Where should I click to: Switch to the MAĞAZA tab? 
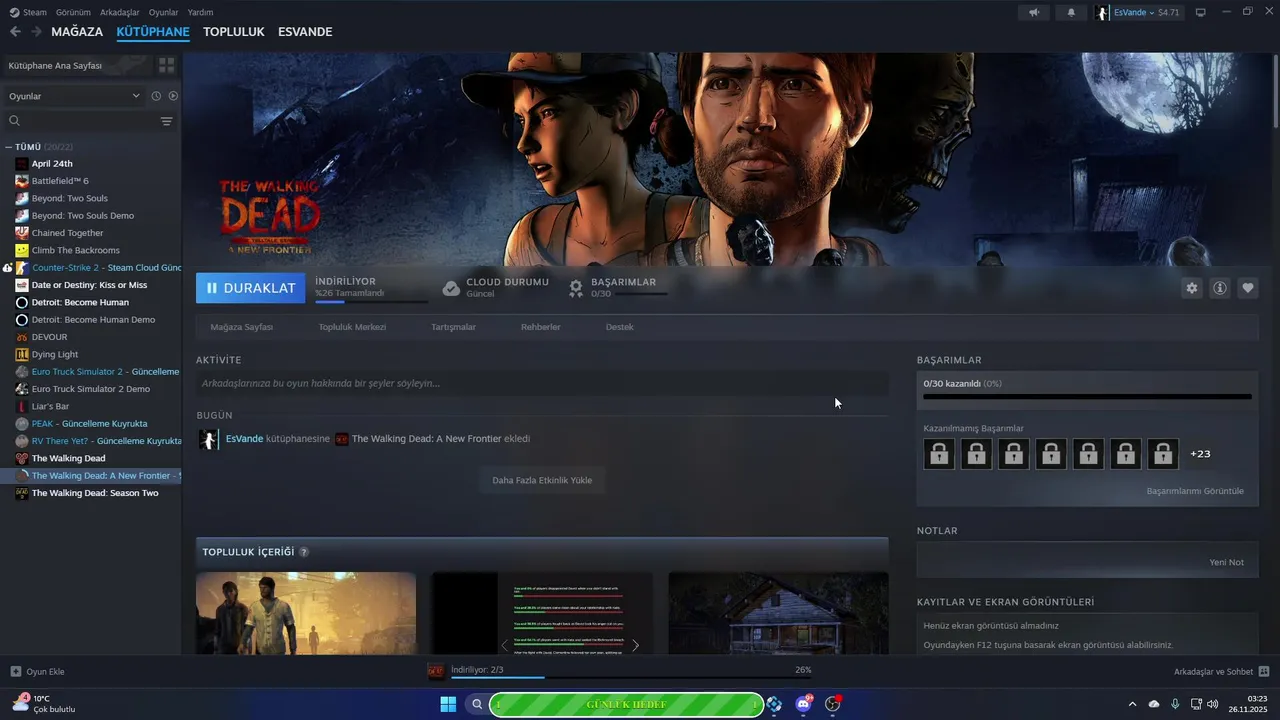77,32
